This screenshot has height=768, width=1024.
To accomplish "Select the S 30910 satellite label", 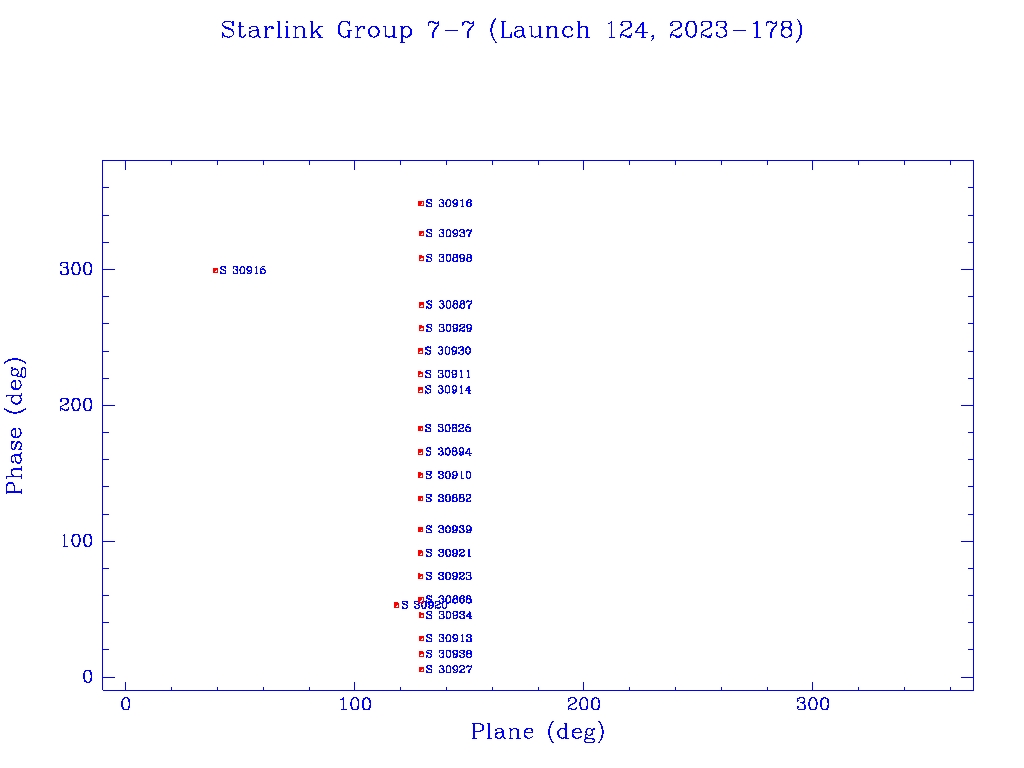I will pos(449,475).
